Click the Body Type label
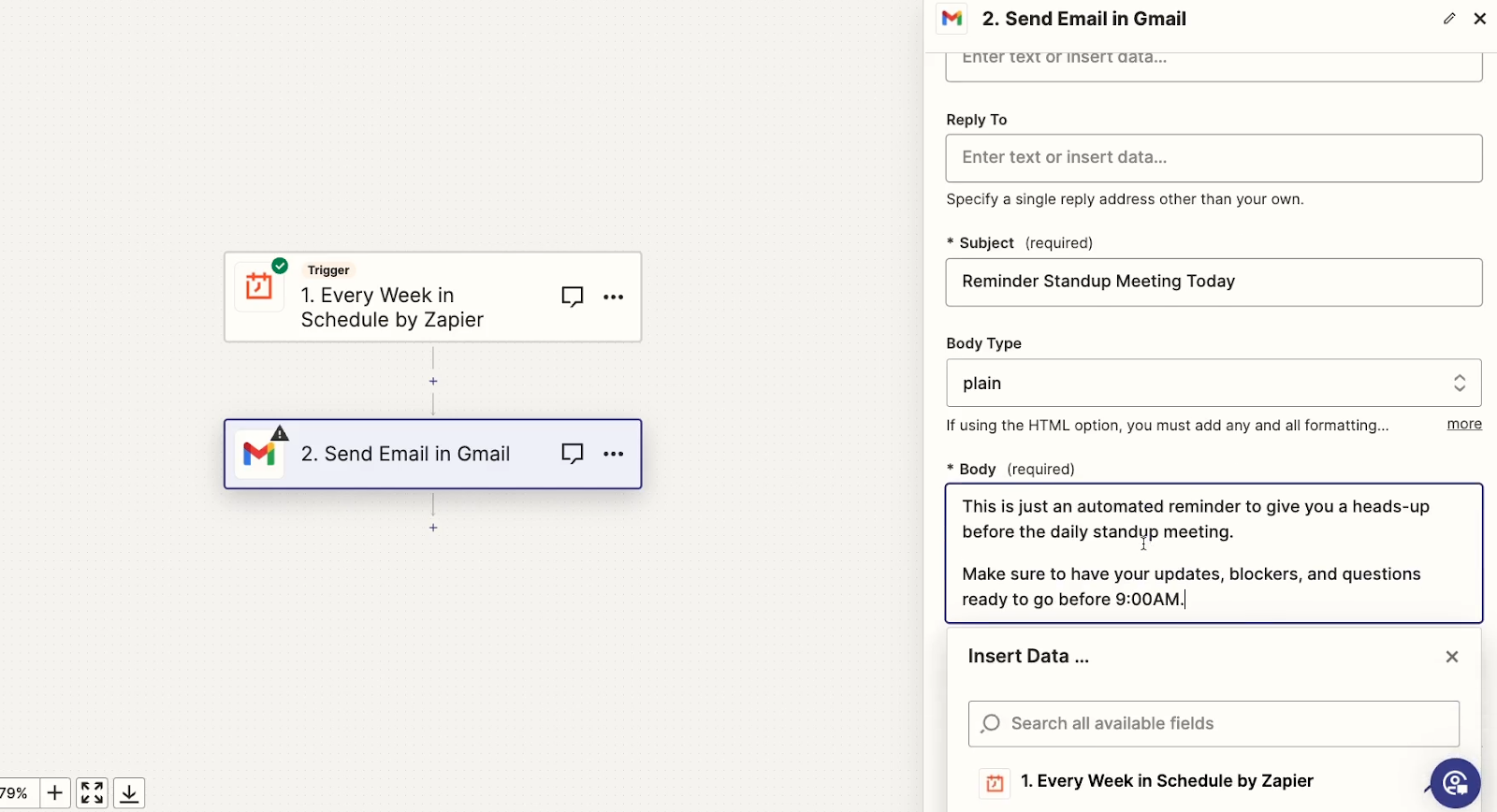This screenshot has height=812, width=1497. [x=983, y=343]
